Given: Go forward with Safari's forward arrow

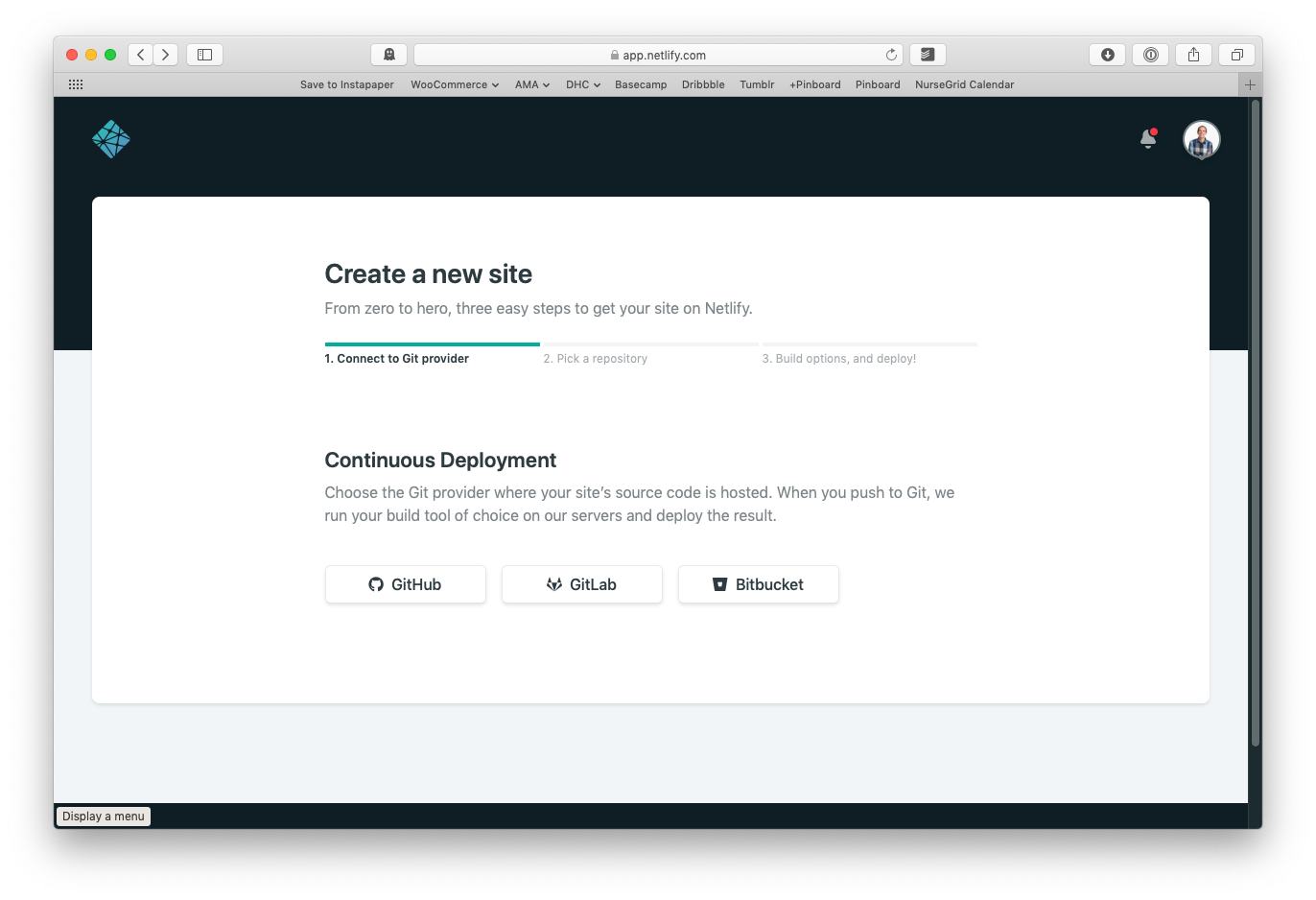Looking at the screenshot, I should click(x=166, y=55).
